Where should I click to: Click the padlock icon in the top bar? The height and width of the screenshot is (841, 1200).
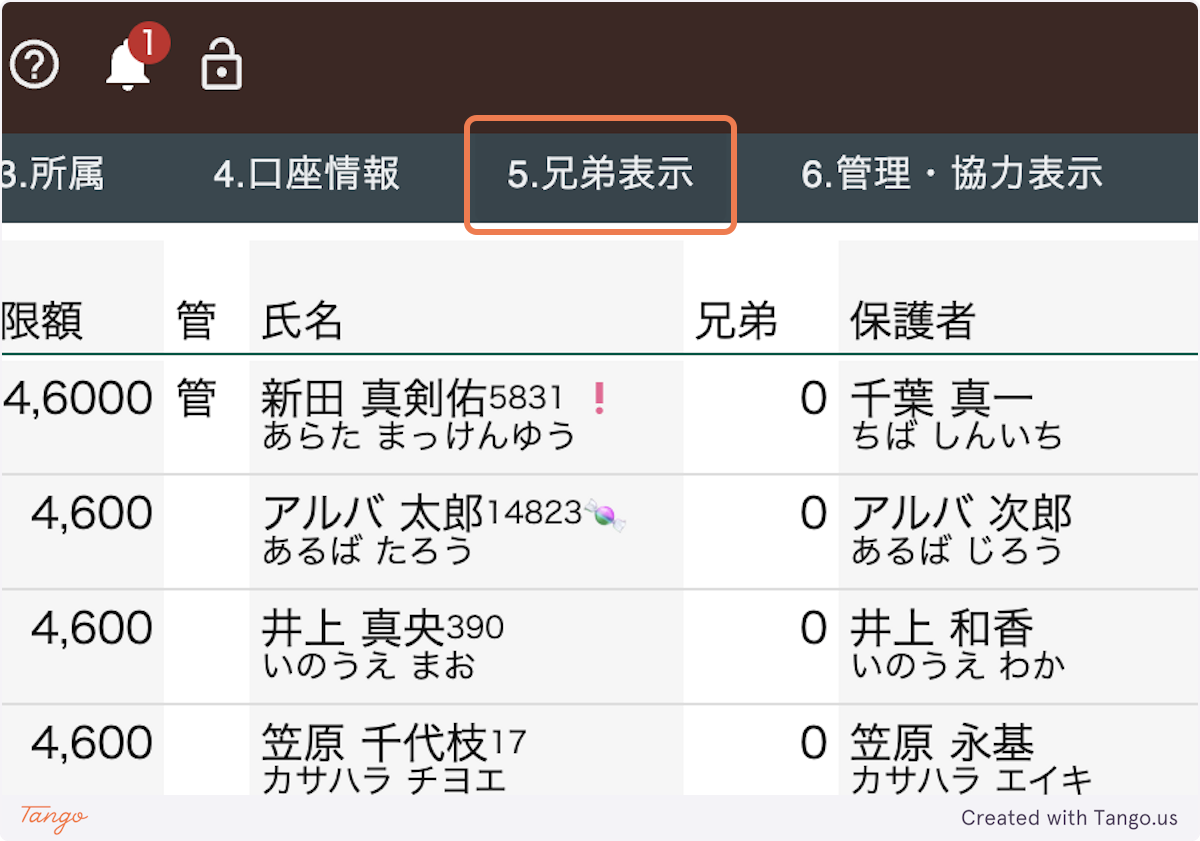point(222,64)
